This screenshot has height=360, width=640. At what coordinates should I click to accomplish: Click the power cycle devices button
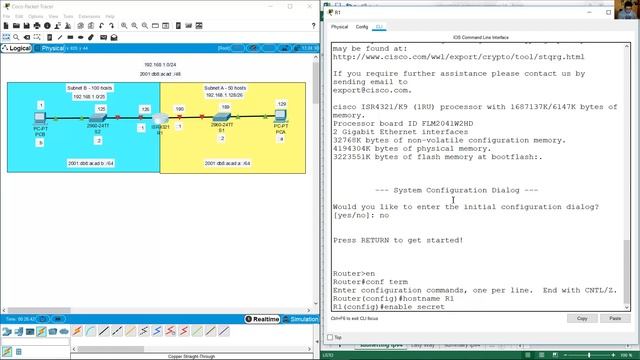pos(43,319)
